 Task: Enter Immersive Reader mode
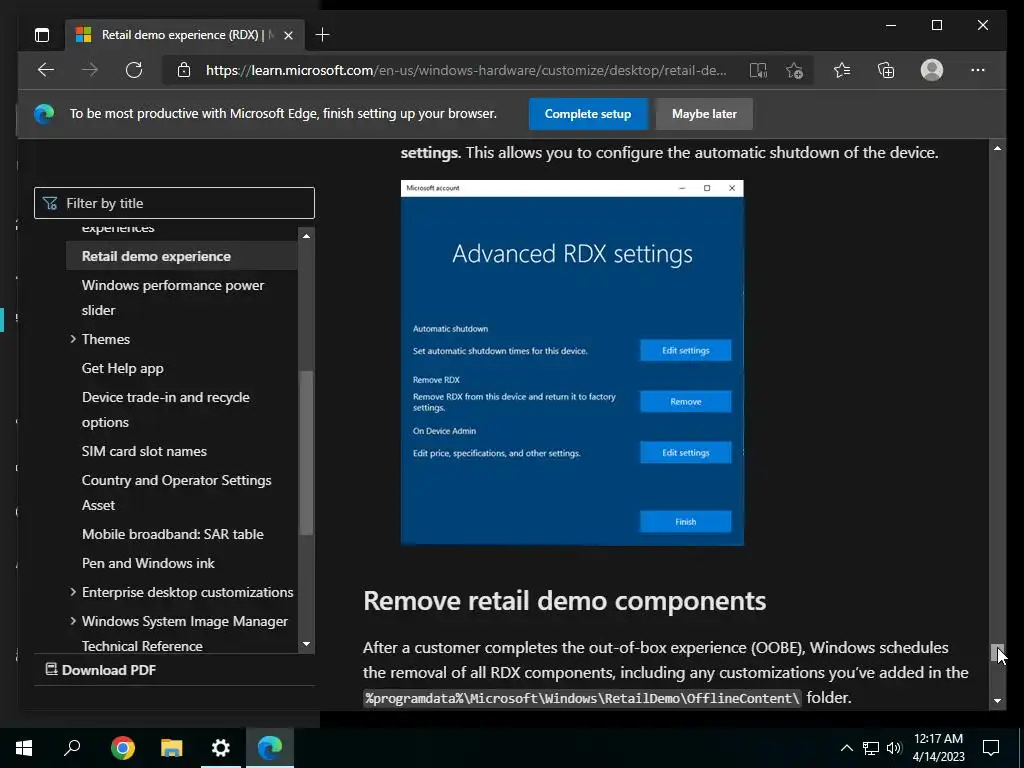point(758,71)
